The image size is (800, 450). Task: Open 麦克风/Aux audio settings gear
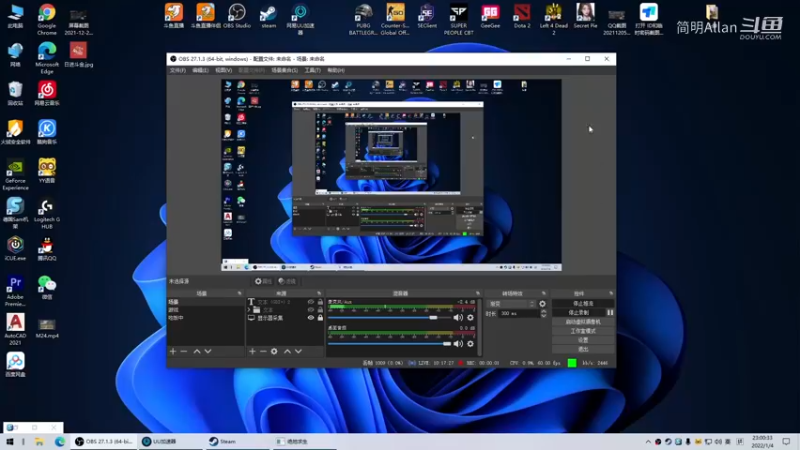click(x=470, y=317)
